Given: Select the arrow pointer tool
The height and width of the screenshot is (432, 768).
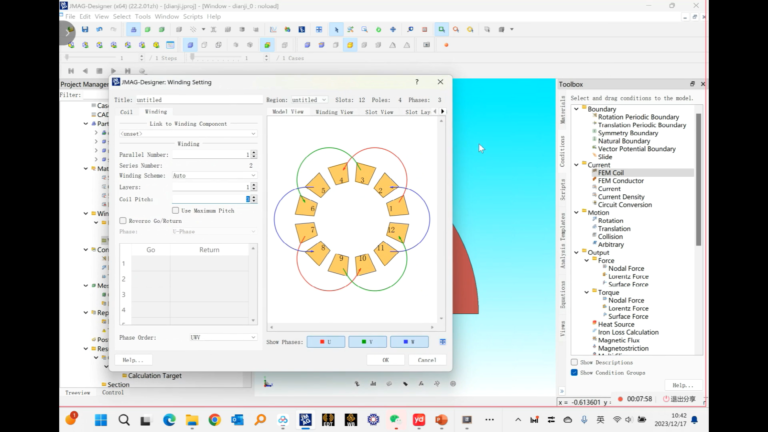Looking at the screenshot, I should pos(336,29).
